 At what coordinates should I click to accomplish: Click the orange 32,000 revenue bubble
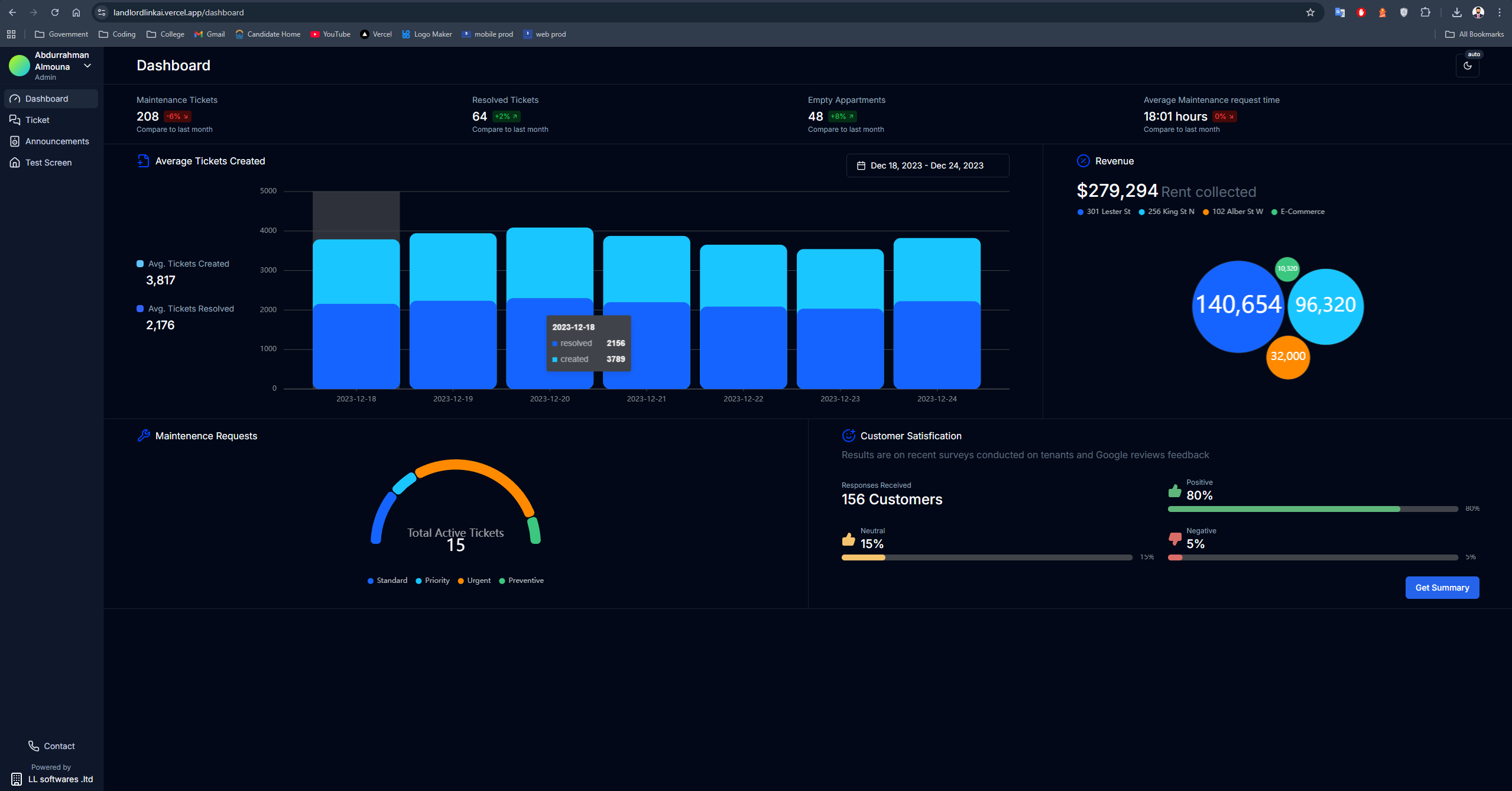click(x=1287, y=356)
